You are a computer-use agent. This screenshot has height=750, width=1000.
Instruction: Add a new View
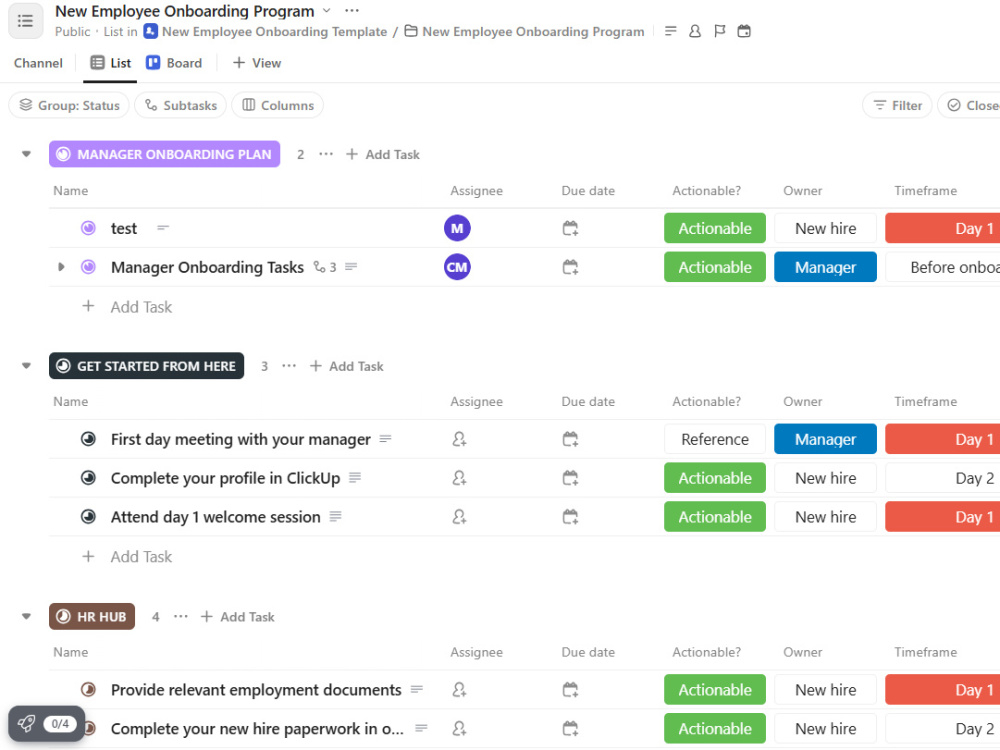pos(257,63)
